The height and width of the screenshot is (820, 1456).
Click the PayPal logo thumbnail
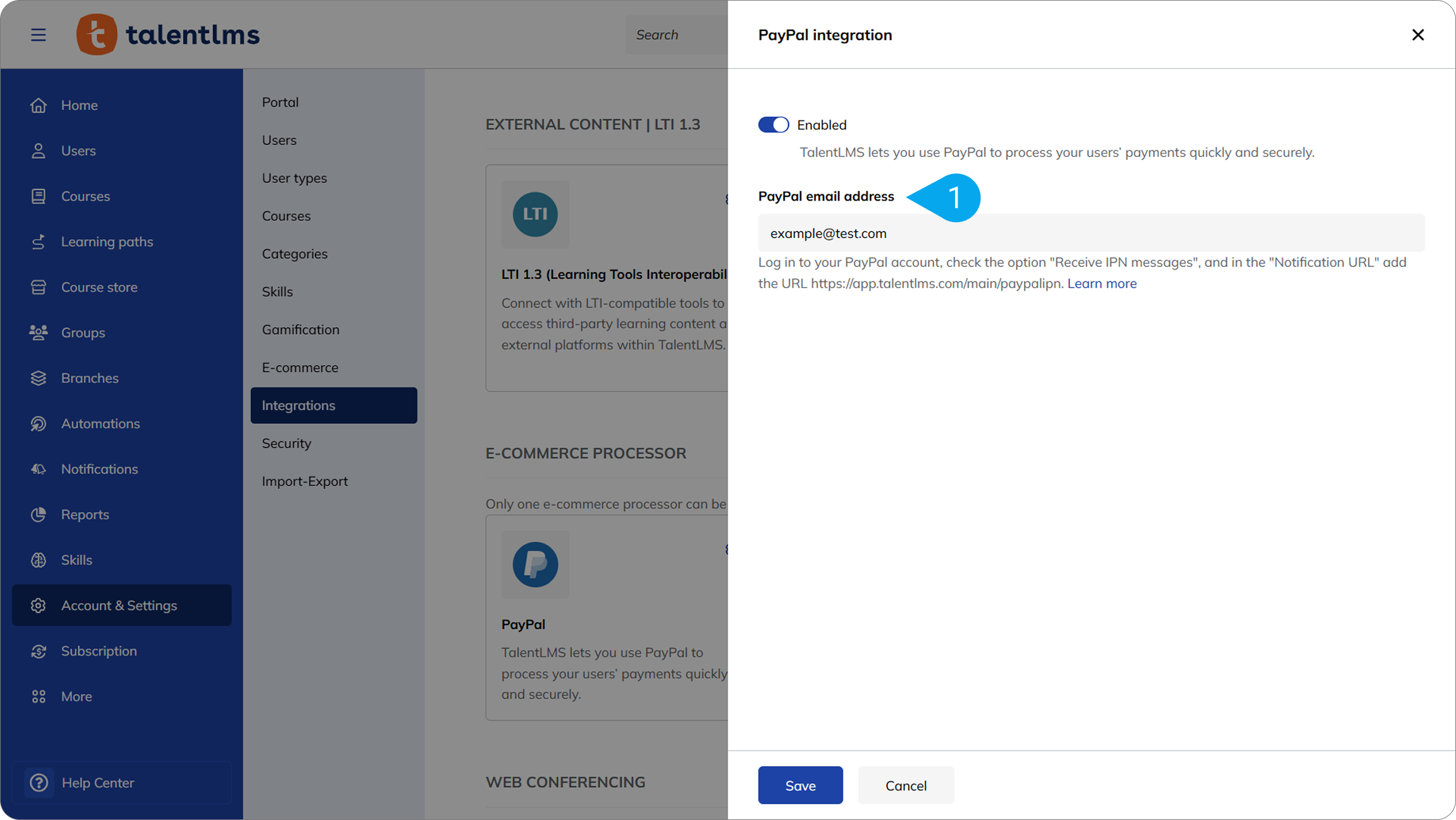535,564
